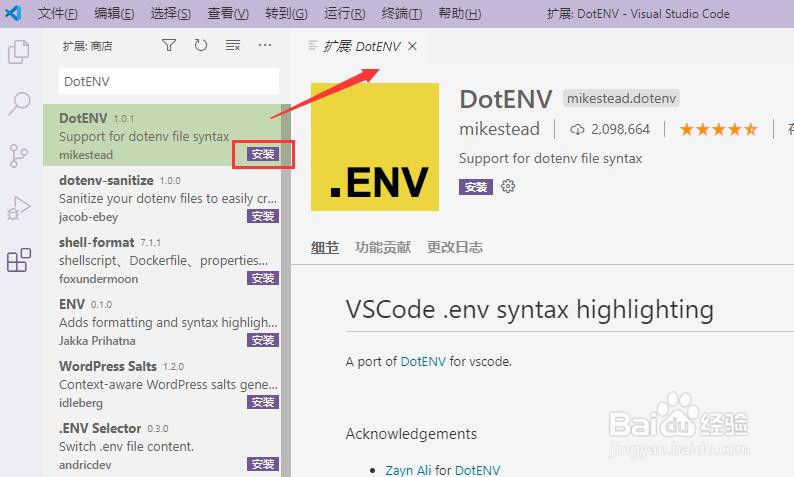Refresh the extensions list
Viewport: 794px width, 477px height.
(201, 46)
